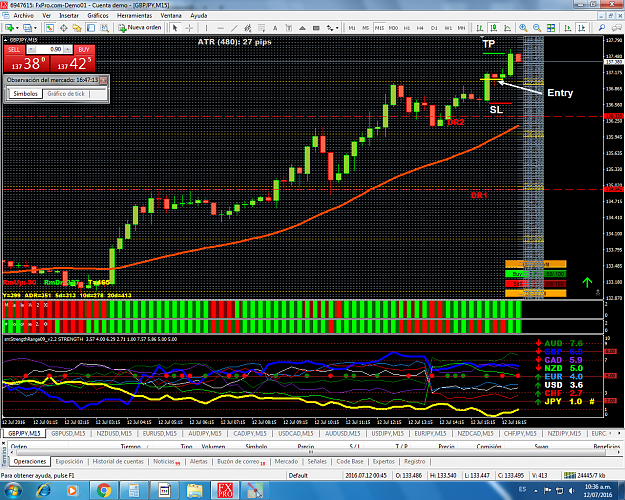Increase trade volume with up arrow

(x=67, y=49)
